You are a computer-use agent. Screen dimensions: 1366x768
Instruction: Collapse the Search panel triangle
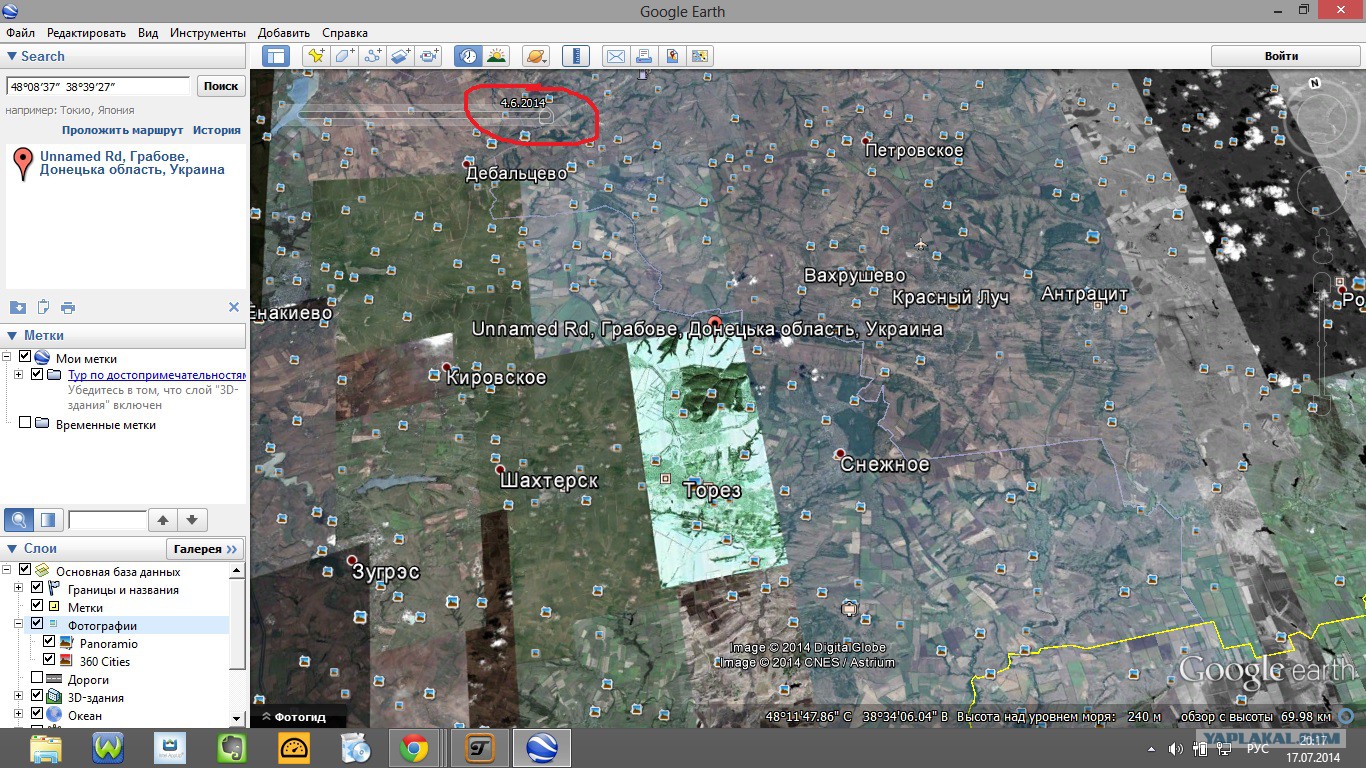[12, 57]
